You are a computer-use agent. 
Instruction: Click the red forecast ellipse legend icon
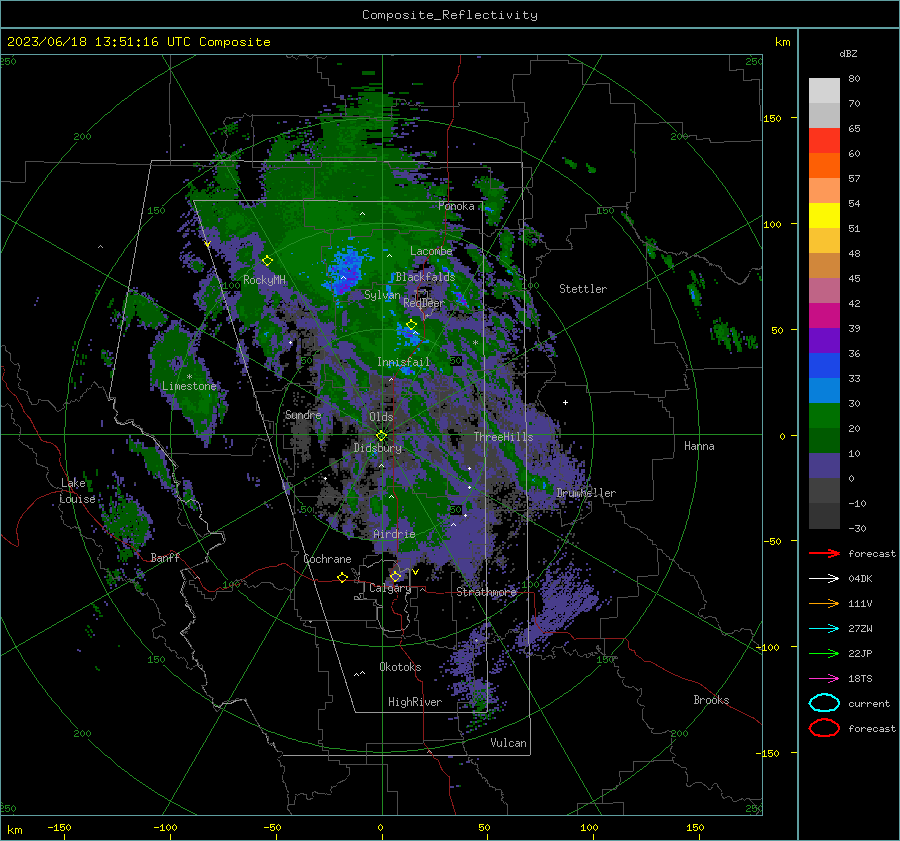tap(824, 728)
